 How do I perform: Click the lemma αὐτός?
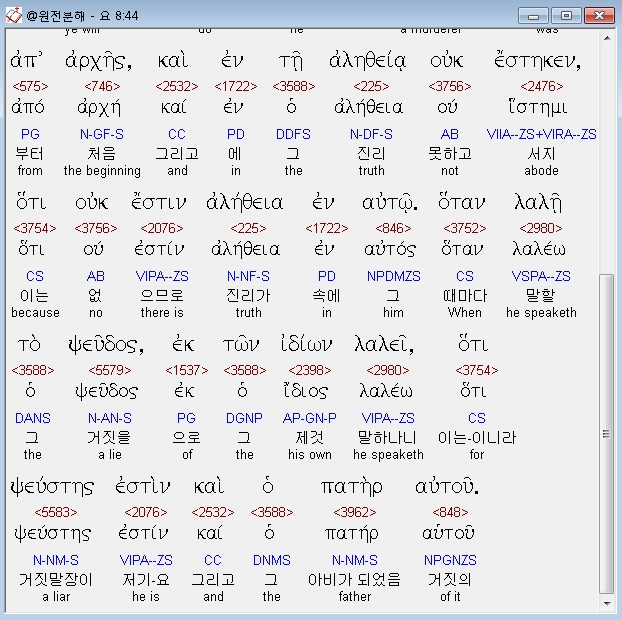coord(390,250)
